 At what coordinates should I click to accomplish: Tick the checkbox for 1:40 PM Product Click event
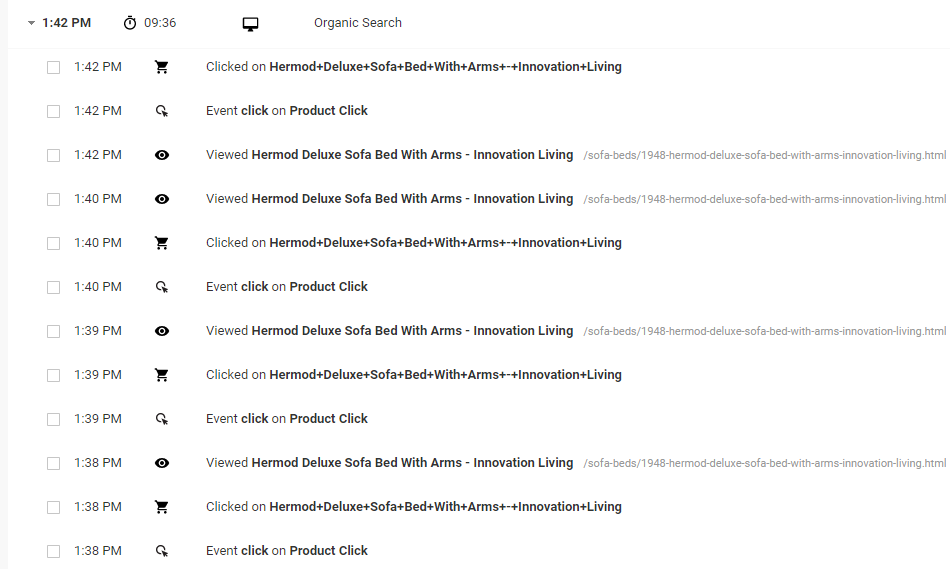point(53,287)
